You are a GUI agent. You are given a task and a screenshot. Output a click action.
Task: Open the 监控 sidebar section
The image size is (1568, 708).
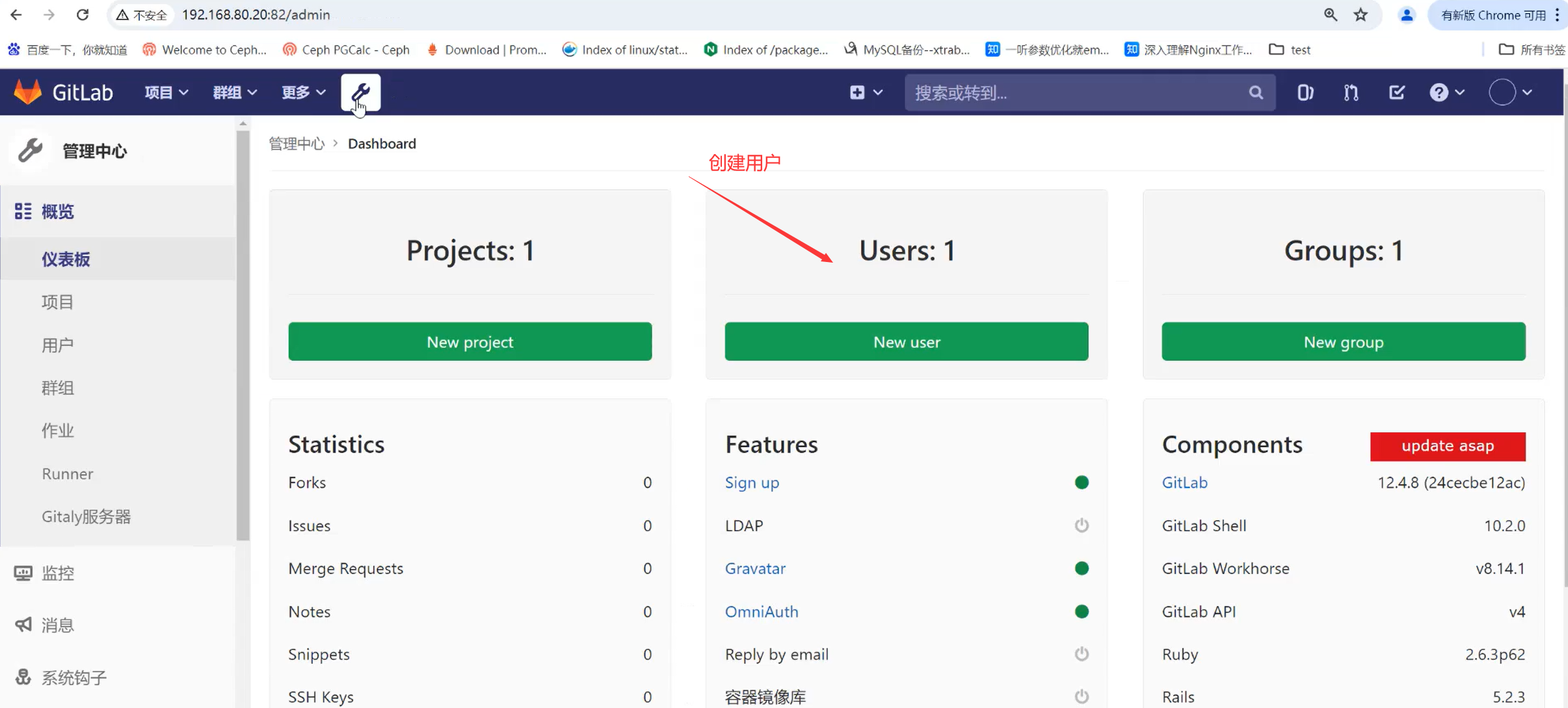[57, 573]
